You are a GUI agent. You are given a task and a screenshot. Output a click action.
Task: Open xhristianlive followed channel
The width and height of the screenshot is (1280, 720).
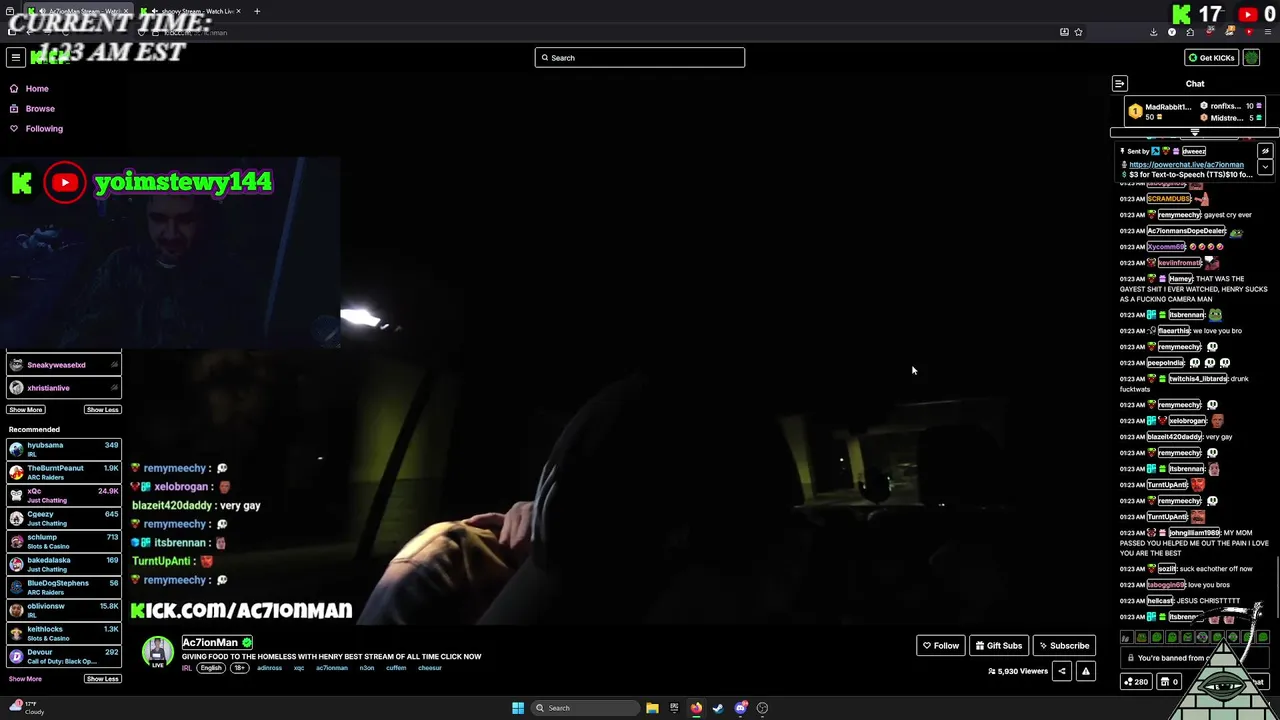click(64, 388)
